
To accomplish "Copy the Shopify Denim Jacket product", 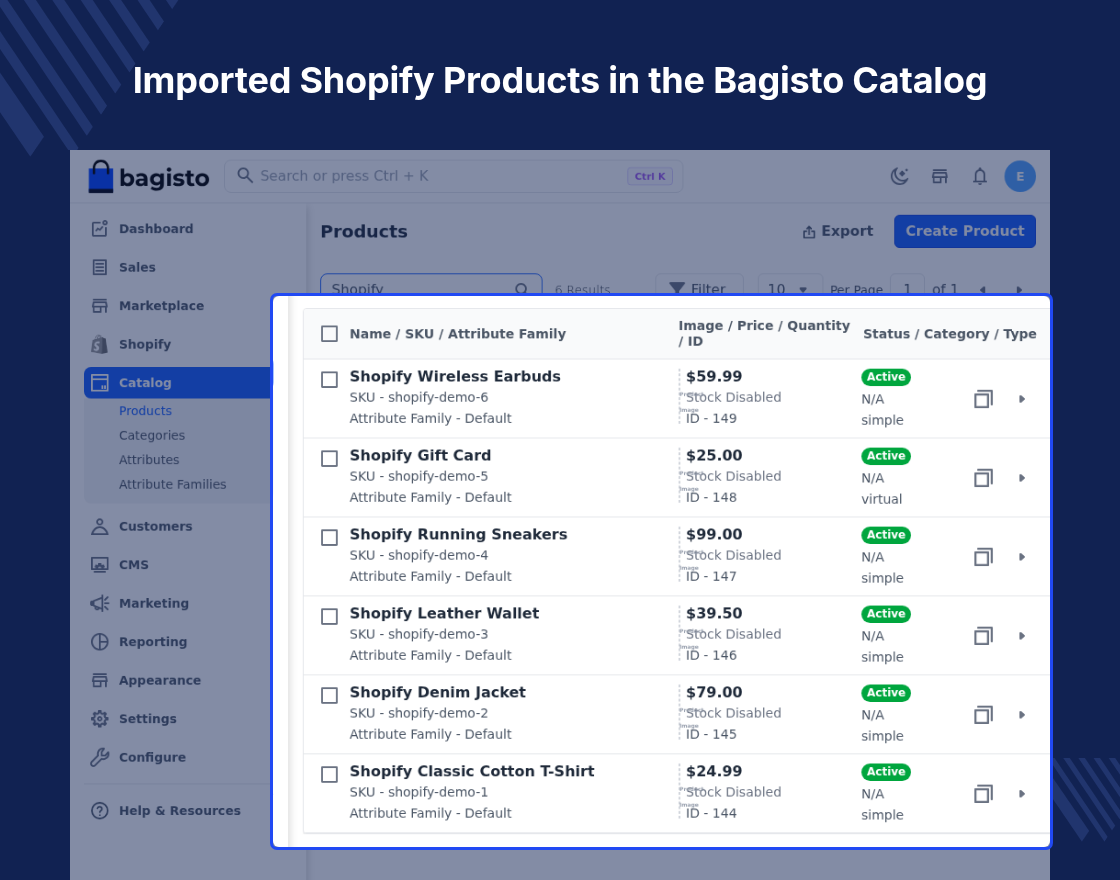I will (984, 714).
